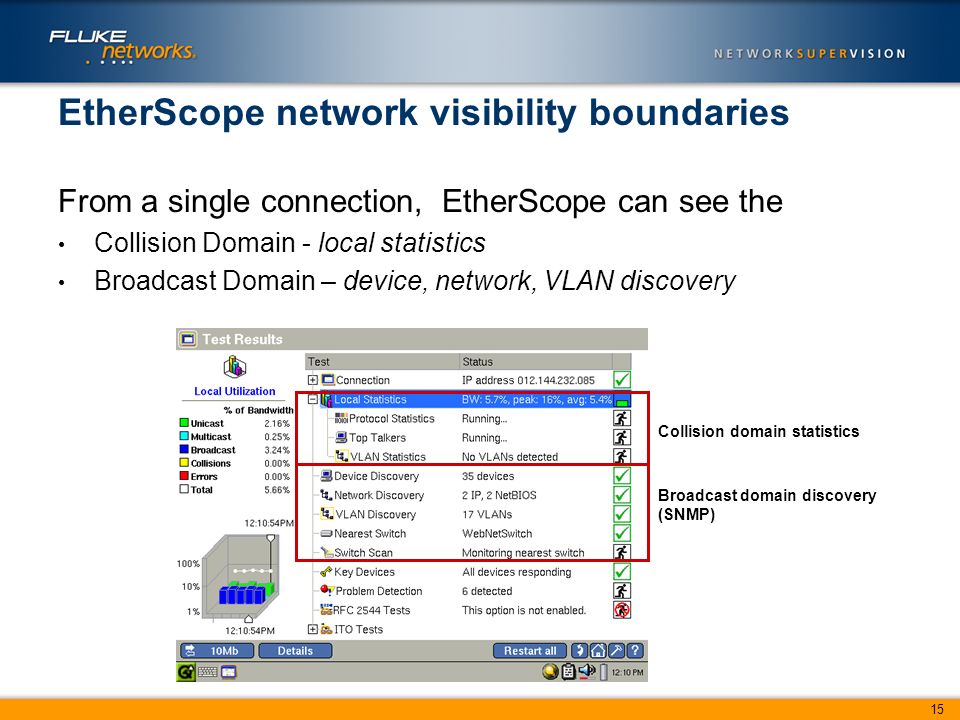The width and height of the screenshot is (960, 720).
Task: Select the "WebNetSwitch" status text
Action: click(x=497, y=533)
